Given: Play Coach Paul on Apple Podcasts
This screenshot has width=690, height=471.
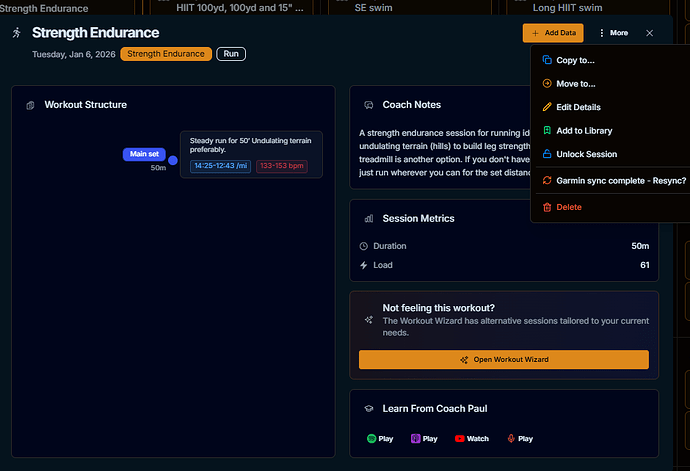Looking at the screenshot, I should click(x=424, y=438).
